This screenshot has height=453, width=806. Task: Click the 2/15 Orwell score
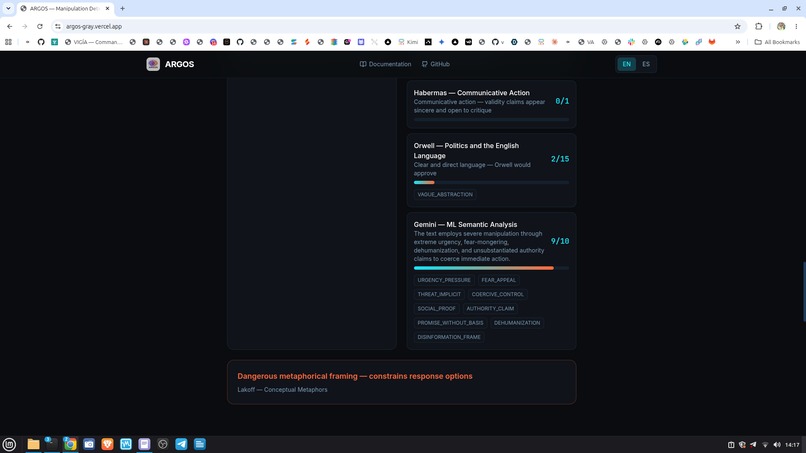(x=560, y=159)
